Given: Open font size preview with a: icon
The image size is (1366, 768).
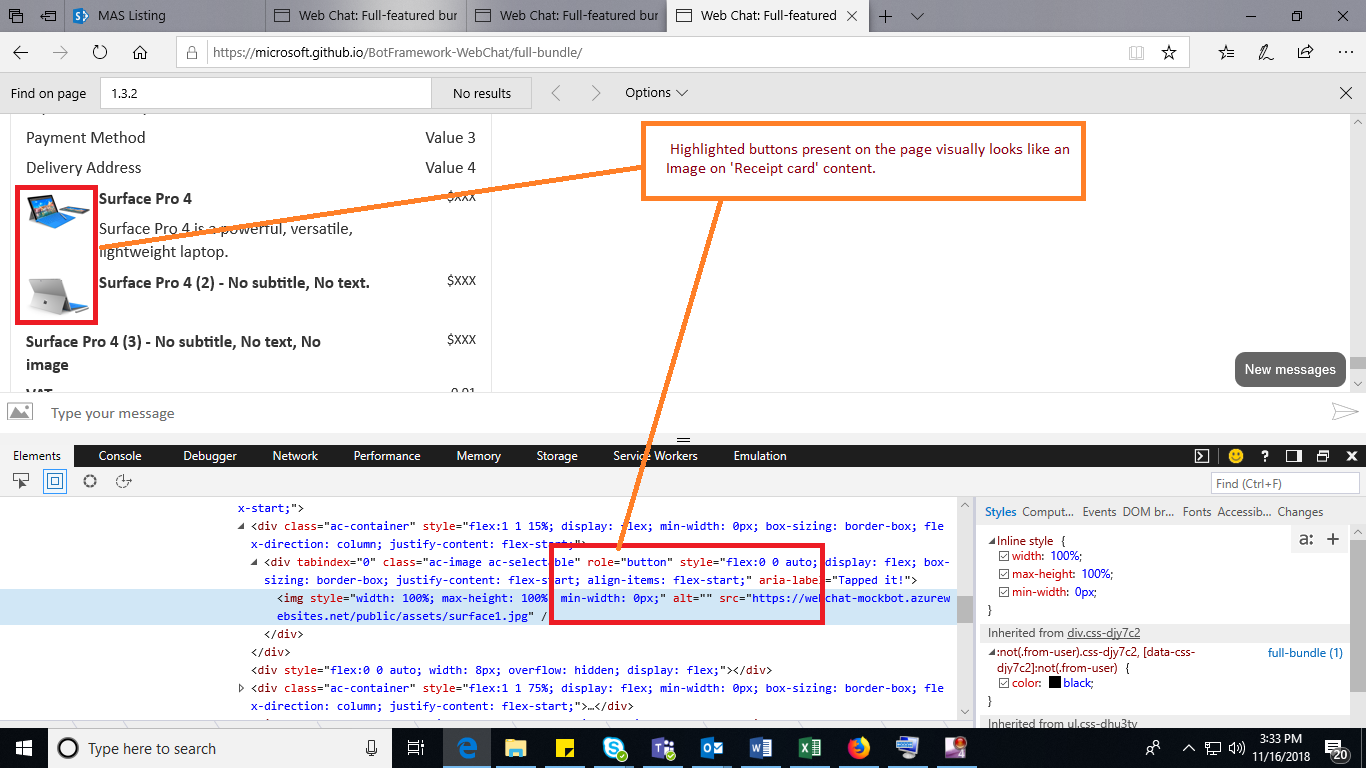Looking at the screenshot, I should click(1305, 539).
